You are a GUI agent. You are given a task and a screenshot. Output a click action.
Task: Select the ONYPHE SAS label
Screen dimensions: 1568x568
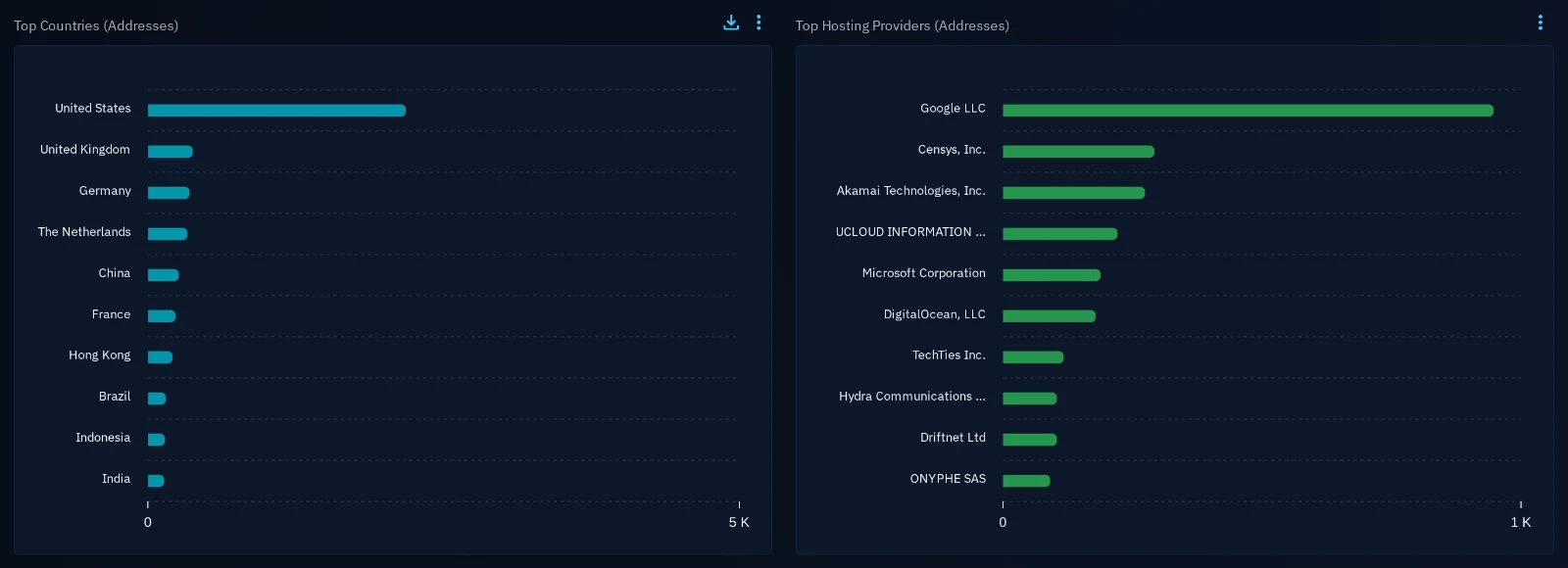click(x=948, y=479)
